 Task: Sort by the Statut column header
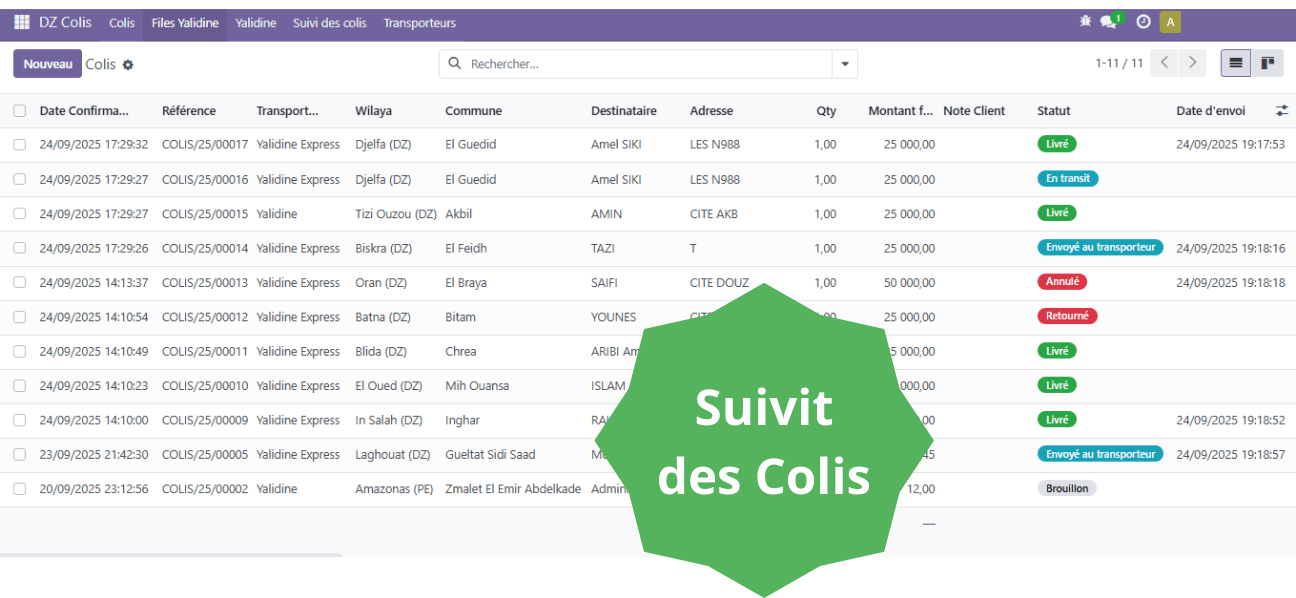1054,111
